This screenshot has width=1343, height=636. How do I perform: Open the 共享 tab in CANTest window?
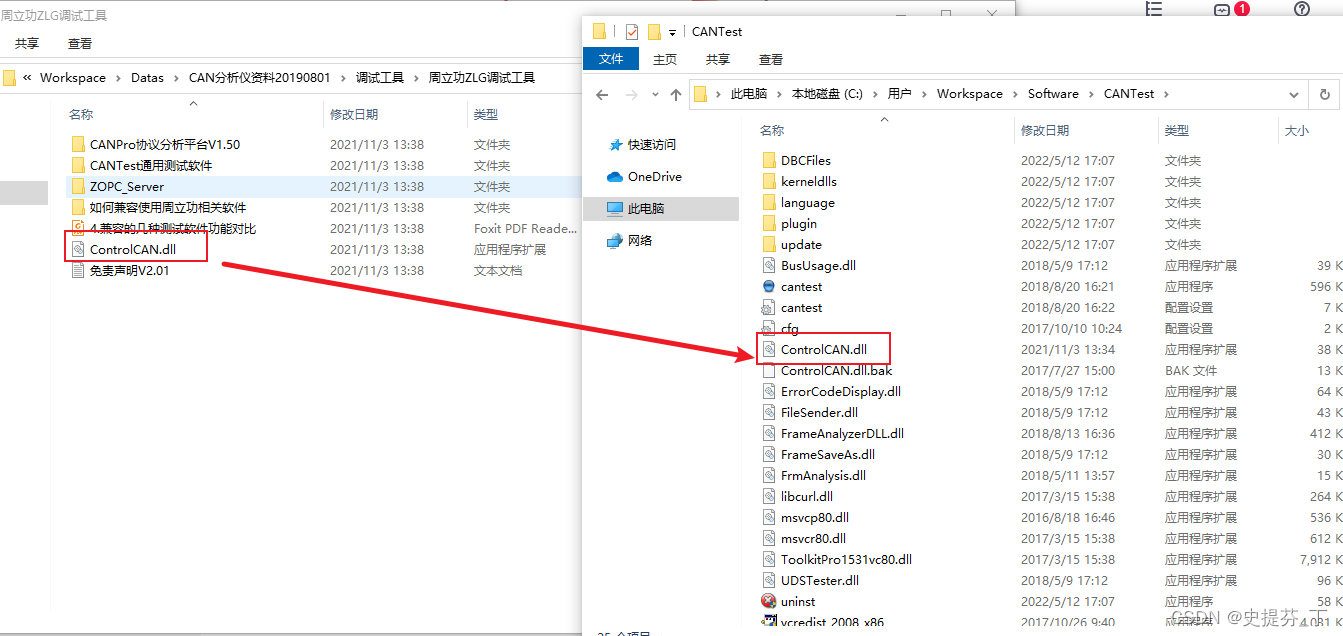[x=718, y=59]
